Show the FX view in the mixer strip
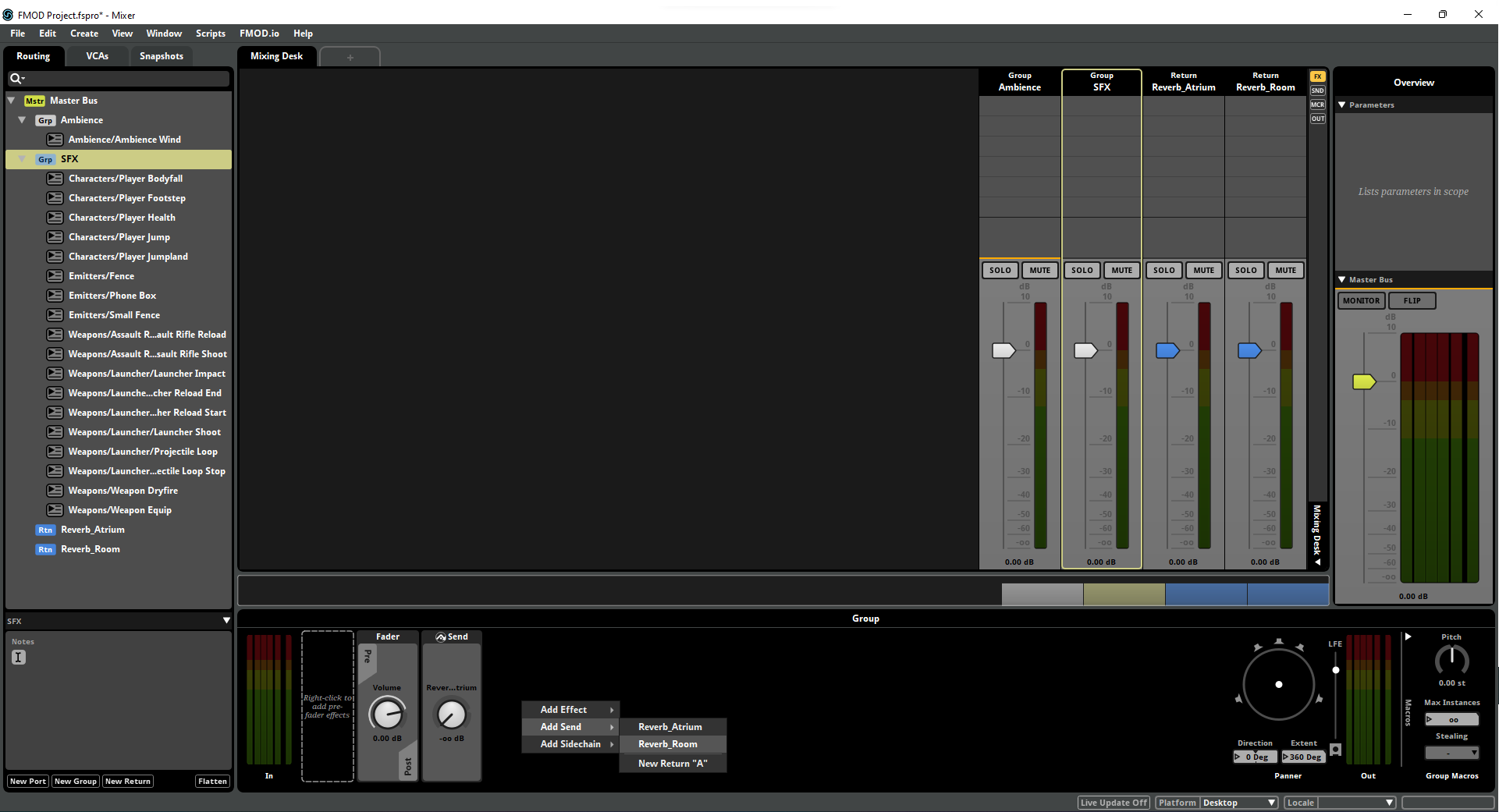1499x812 pixels. (1318, 76)
